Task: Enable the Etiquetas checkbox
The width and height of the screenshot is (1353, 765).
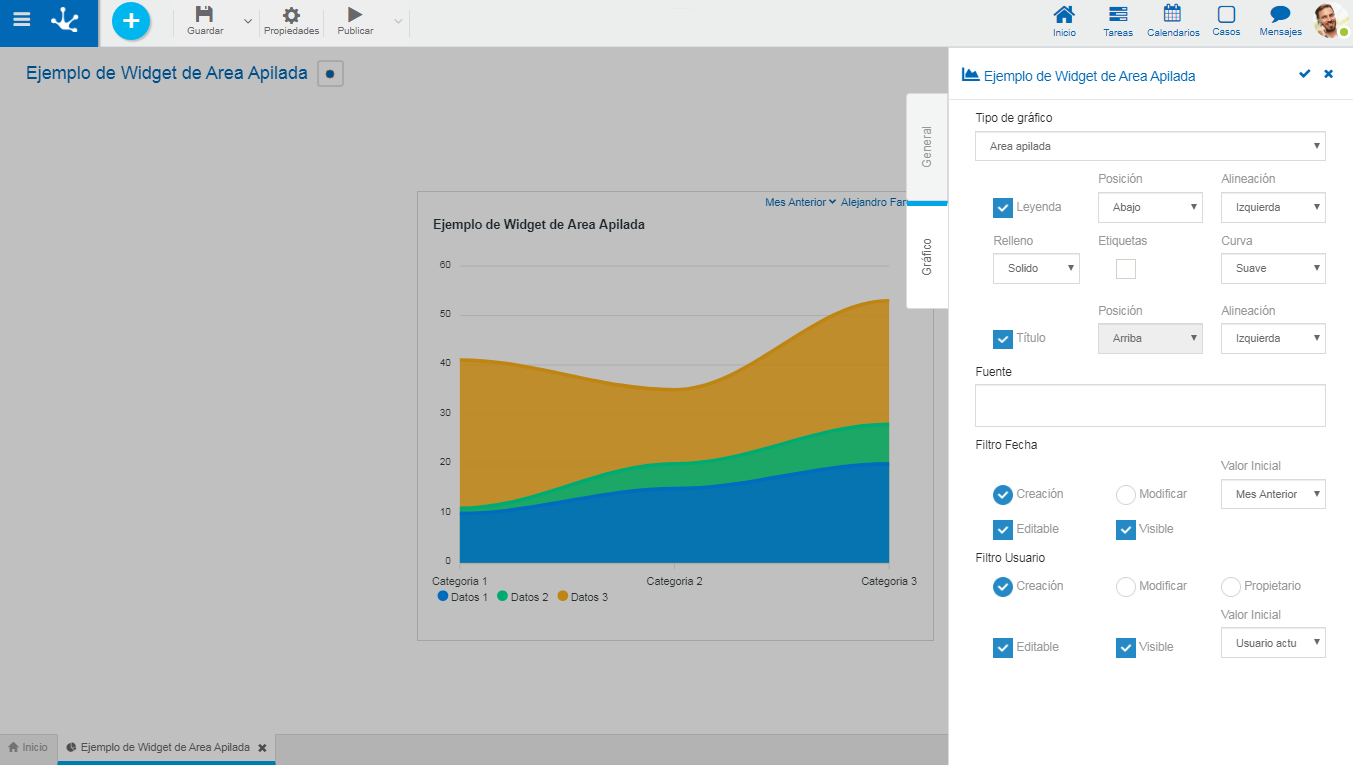Action: pos(1126,268)
